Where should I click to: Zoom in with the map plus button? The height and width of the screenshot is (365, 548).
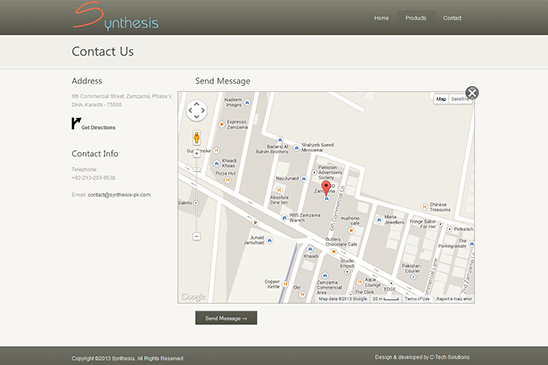coord(196,153)
